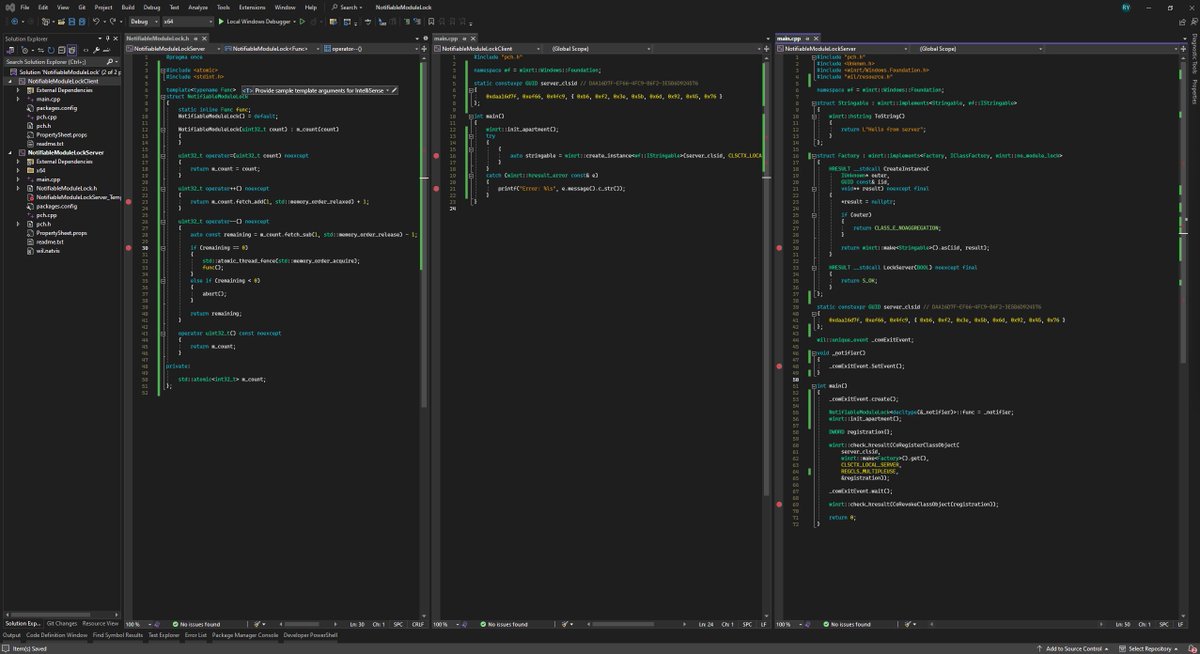
Task: Toggle Show All Files in Solution Explorer
Action: (x=72, y=50)
